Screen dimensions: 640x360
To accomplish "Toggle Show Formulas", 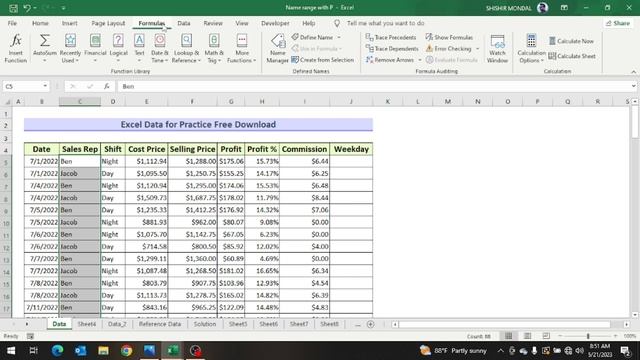I will [449, 37].
